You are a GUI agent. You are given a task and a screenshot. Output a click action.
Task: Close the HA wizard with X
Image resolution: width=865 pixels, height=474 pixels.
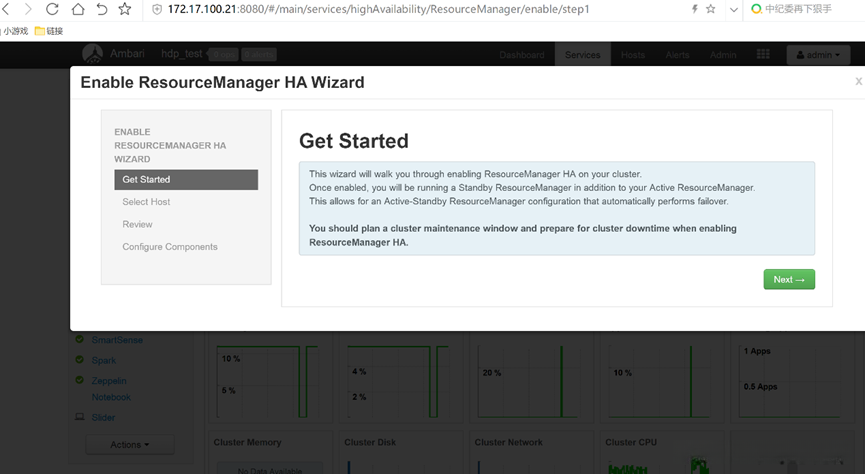(x=858, y=81)
